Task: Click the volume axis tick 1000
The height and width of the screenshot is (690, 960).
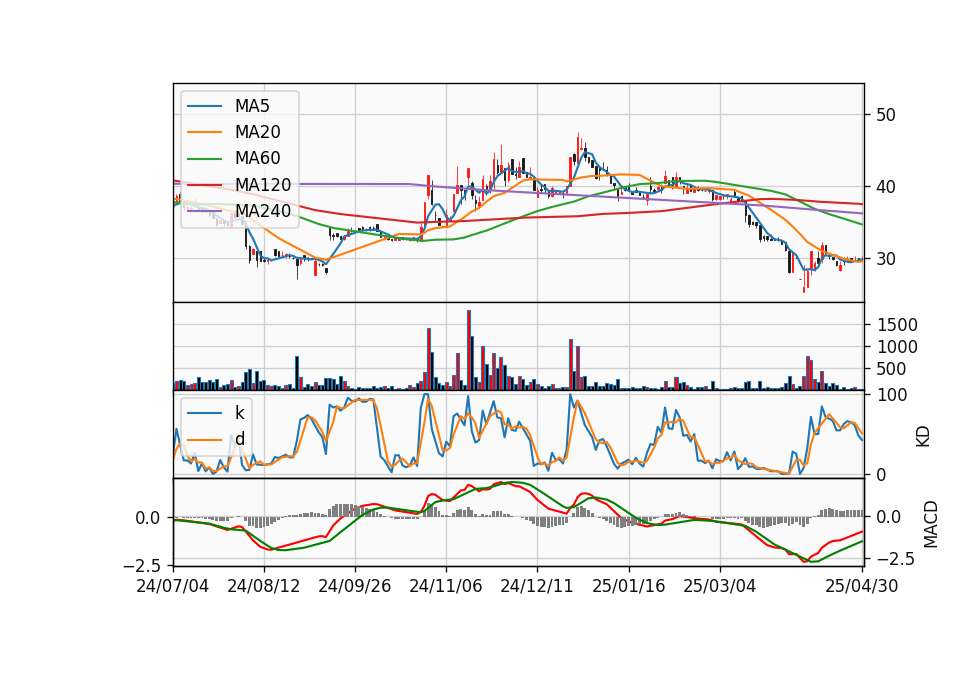Action: [x=897, y=347]
